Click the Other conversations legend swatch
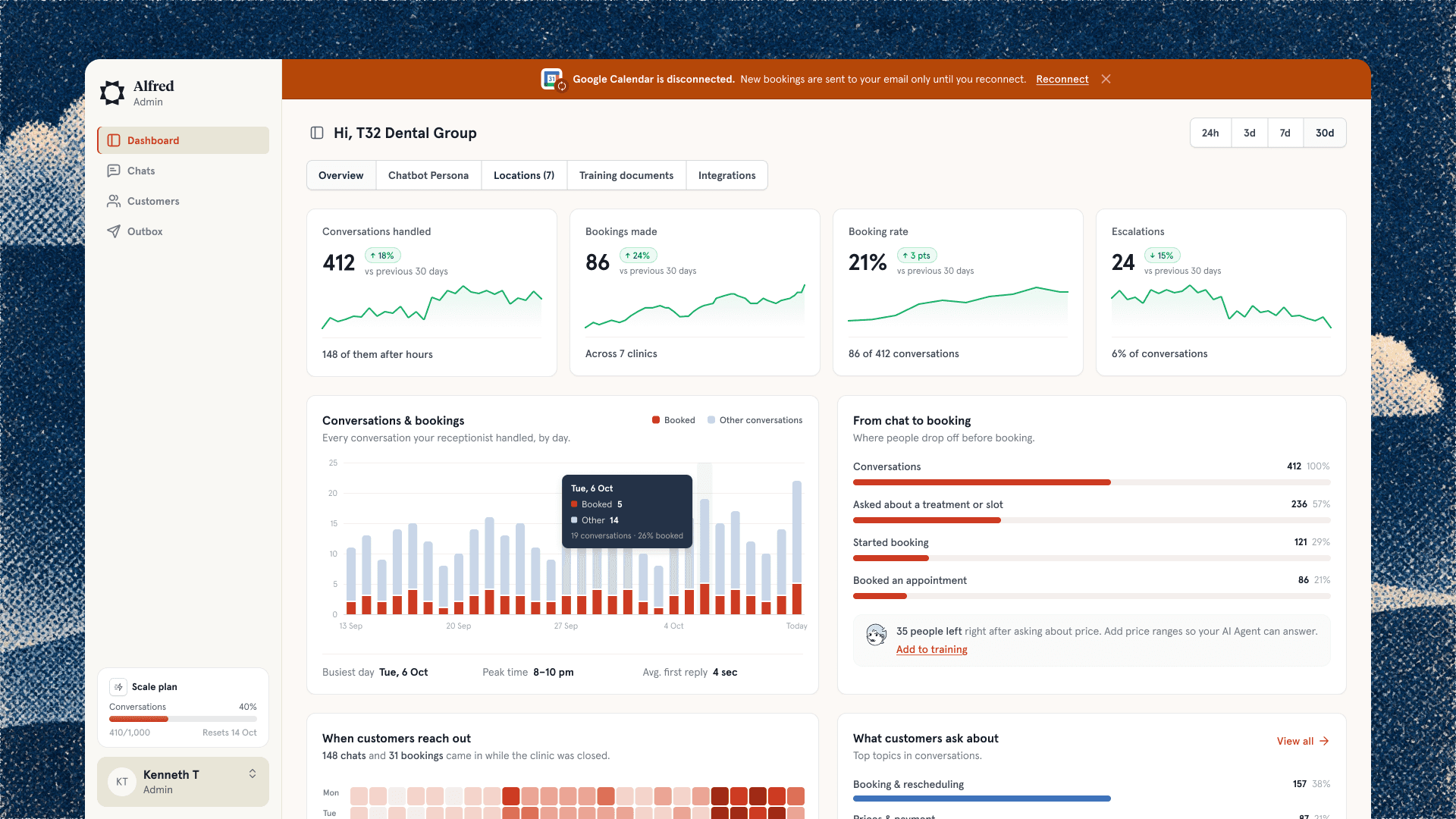 (x=711, y=420)
